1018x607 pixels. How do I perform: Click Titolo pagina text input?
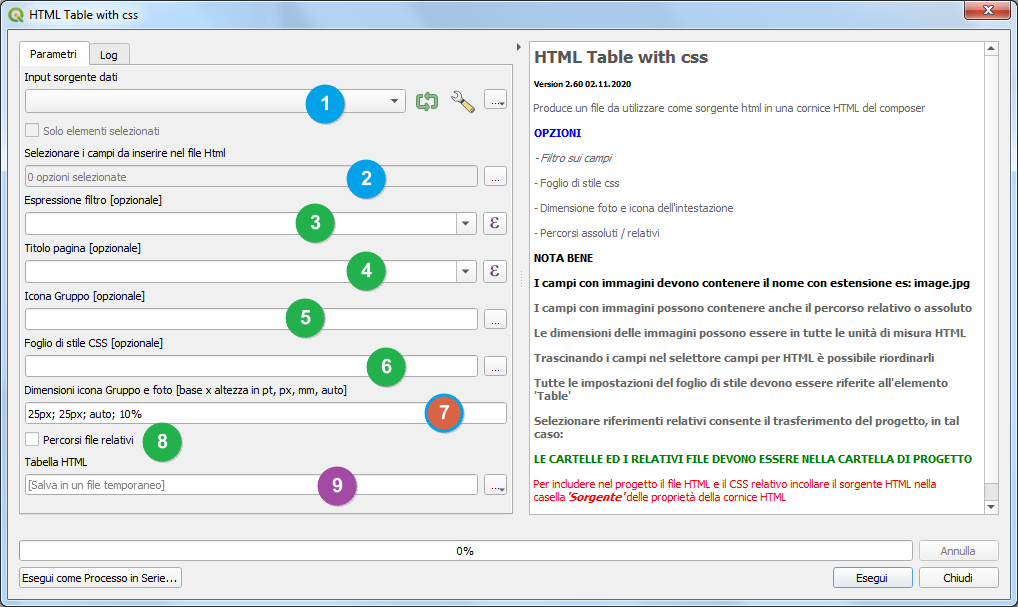pos(240,271)
